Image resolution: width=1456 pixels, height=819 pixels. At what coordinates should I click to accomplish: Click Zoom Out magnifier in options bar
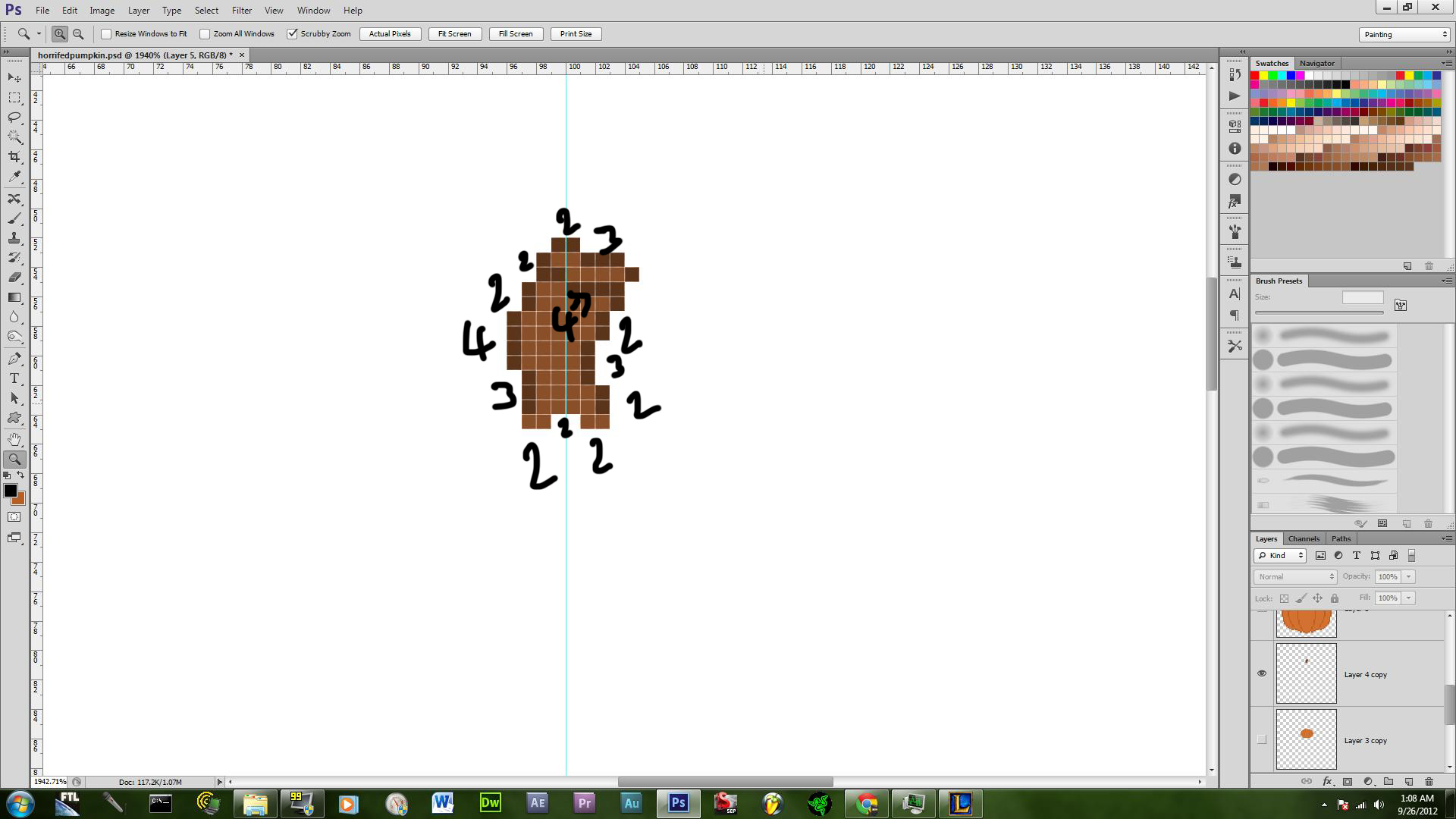[x=78, y=34]
